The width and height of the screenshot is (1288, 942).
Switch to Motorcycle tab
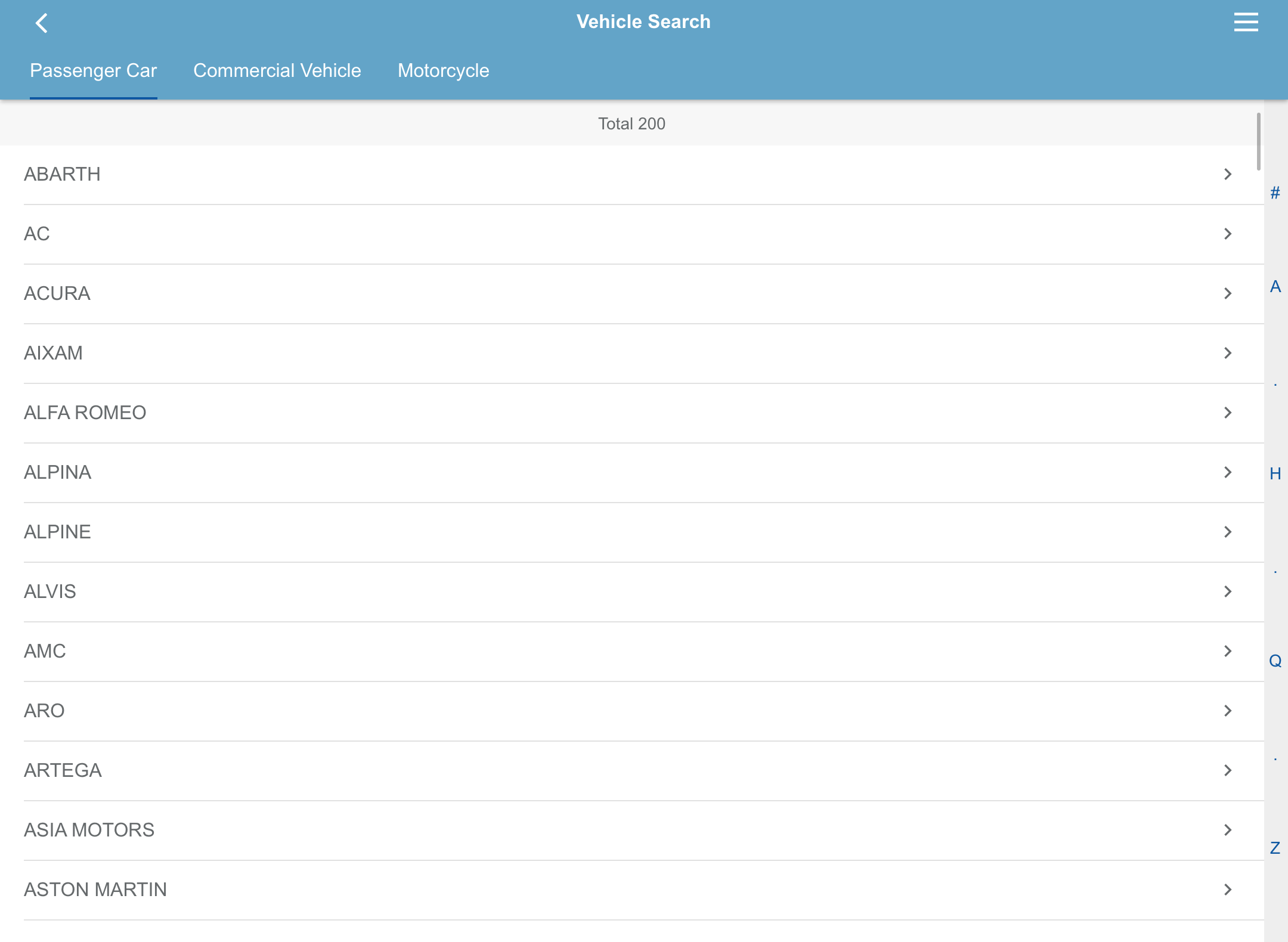[x=443, y=70]
